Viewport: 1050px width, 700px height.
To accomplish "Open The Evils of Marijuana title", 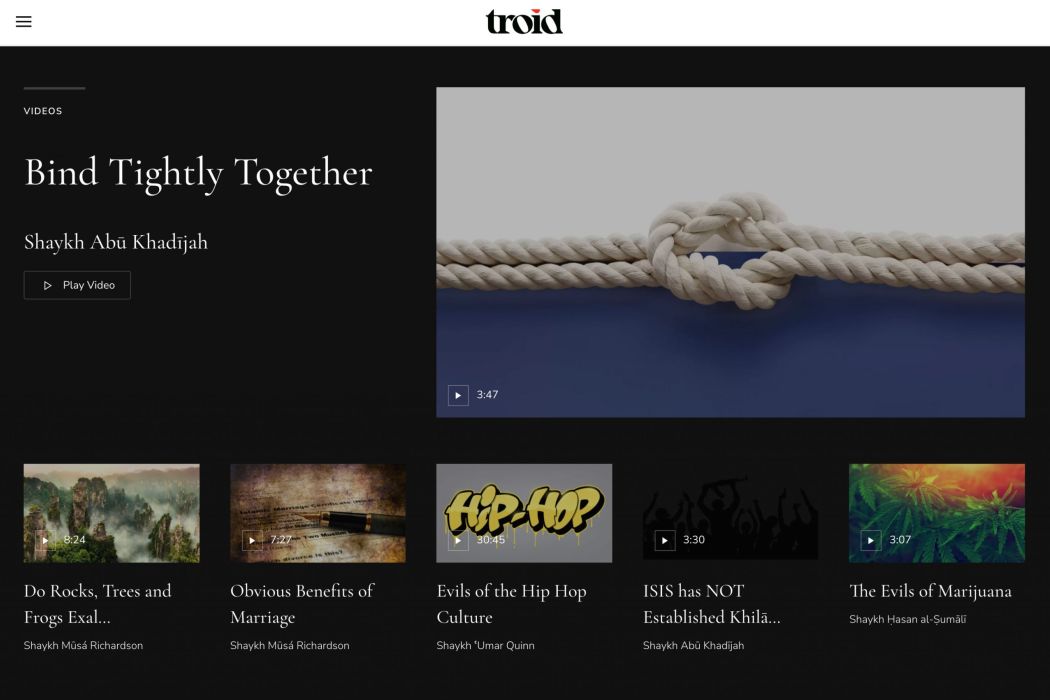I will pos(930,591).
